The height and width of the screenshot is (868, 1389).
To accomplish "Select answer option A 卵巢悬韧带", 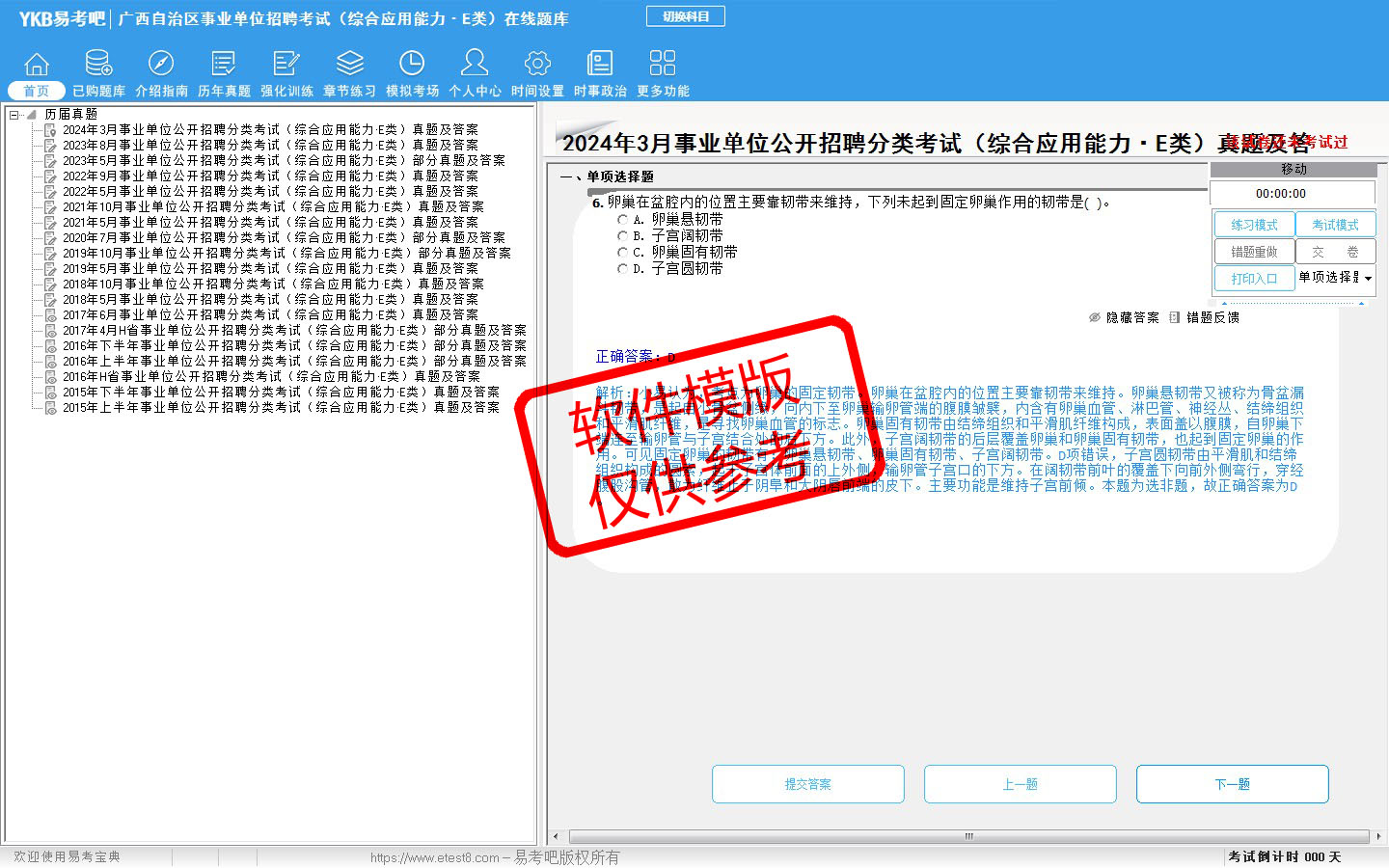I will pyautogui.click(x=622, y=220).
